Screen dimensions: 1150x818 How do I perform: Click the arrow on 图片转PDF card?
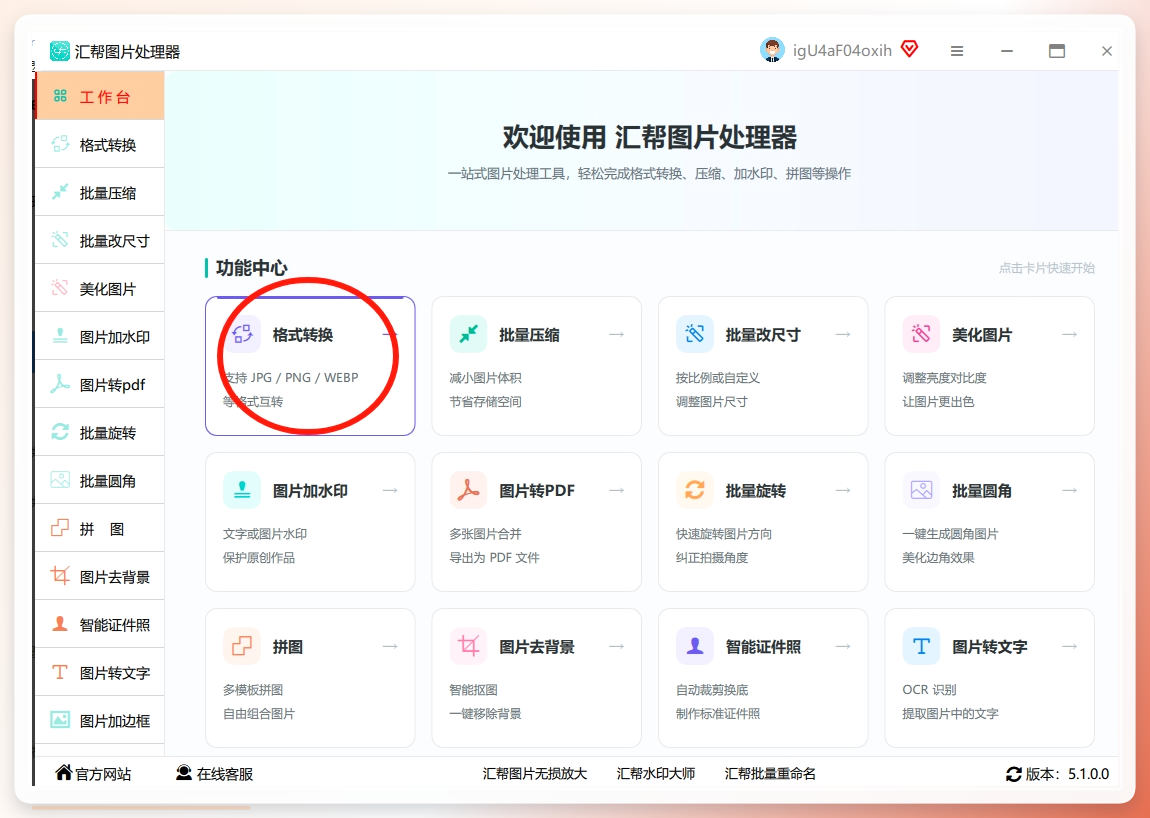pyautogui.click(x=617, y=490)
